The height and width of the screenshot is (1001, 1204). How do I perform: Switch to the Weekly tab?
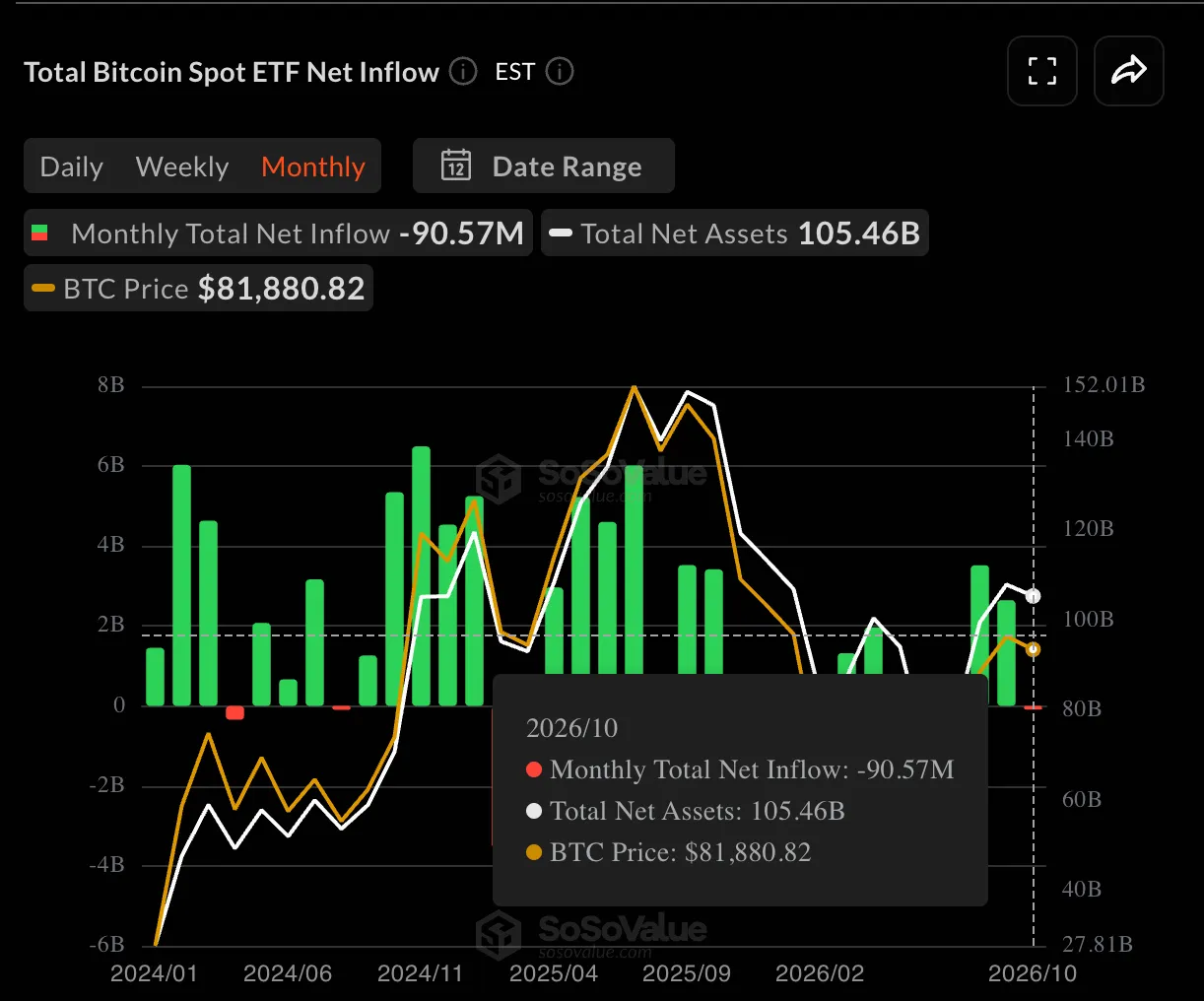click(182, 167)
